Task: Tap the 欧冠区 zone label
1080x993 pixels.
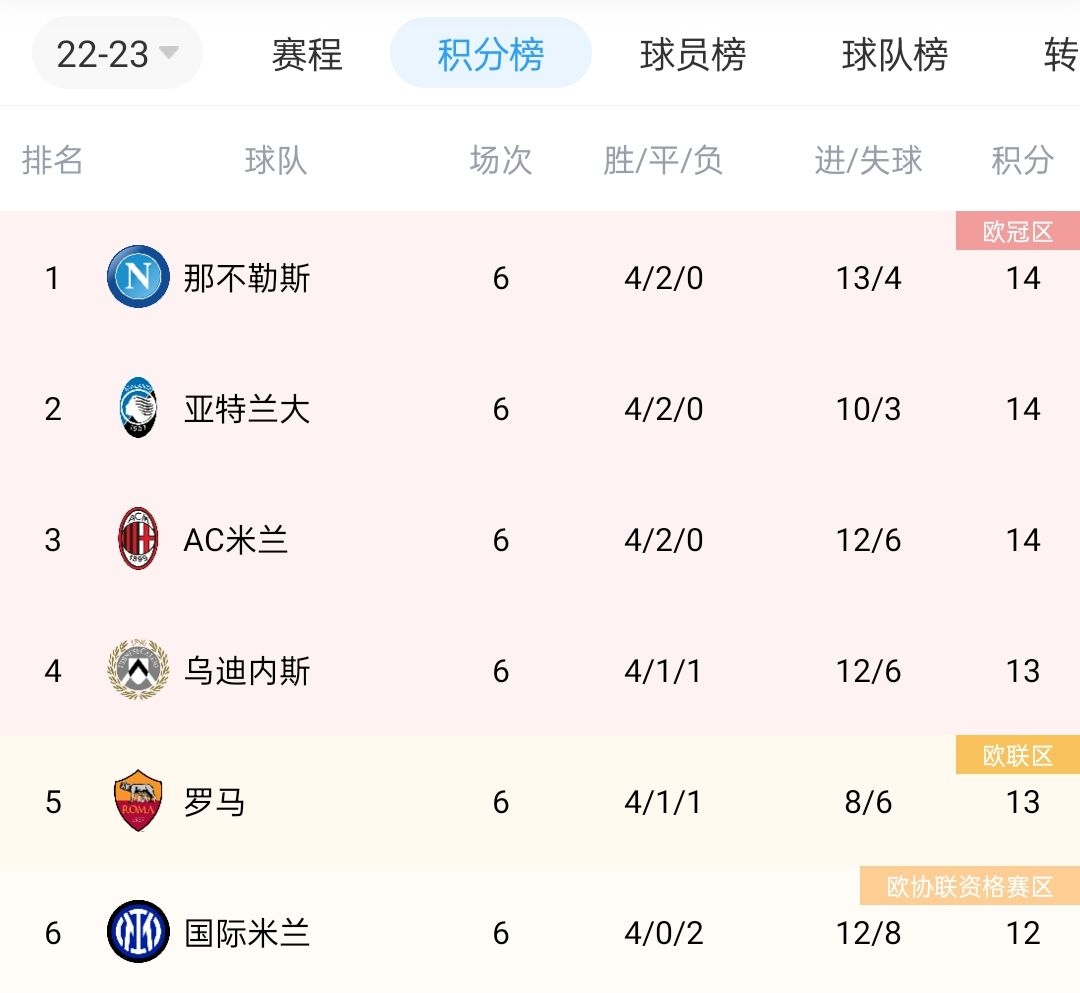Action: point(1017,231)
